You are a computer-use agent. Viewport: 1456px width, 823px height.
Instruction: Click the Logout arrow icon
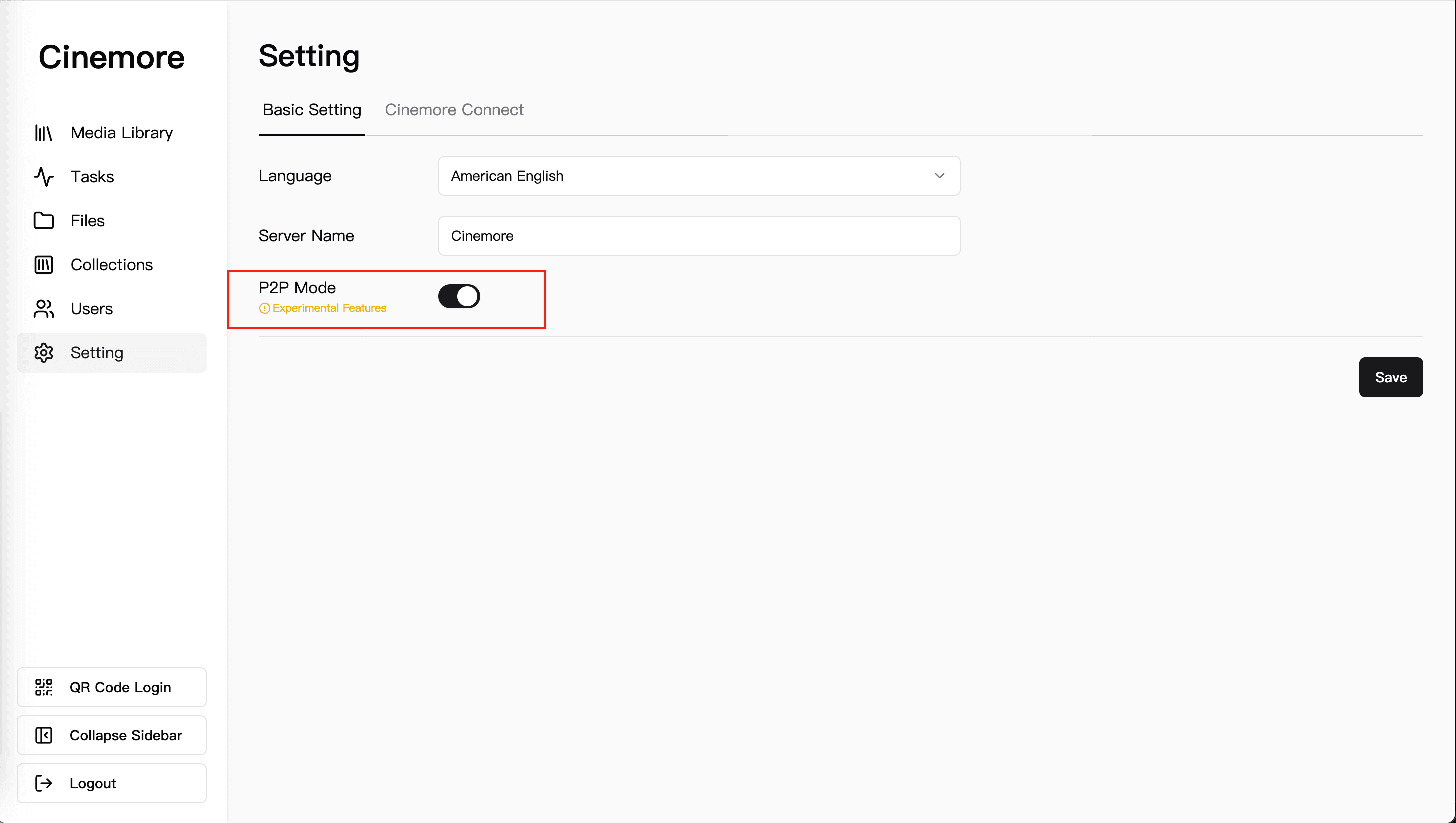click(x=43, y=784)
